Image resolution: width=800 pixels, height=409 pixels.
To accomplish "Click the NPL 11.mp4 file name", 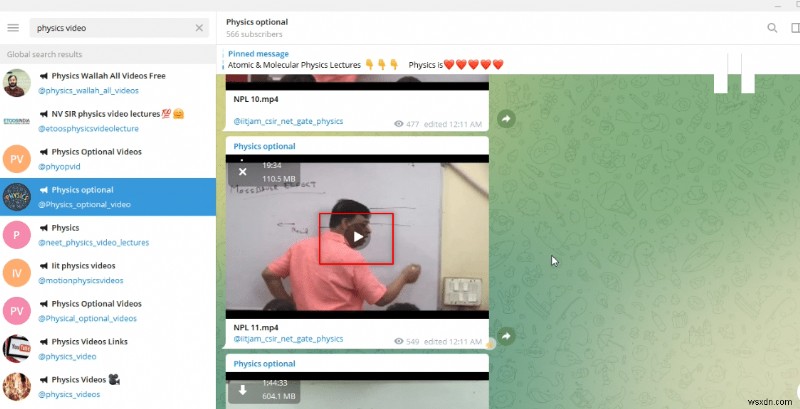I will pyautogui.click(x=256, y=327).
